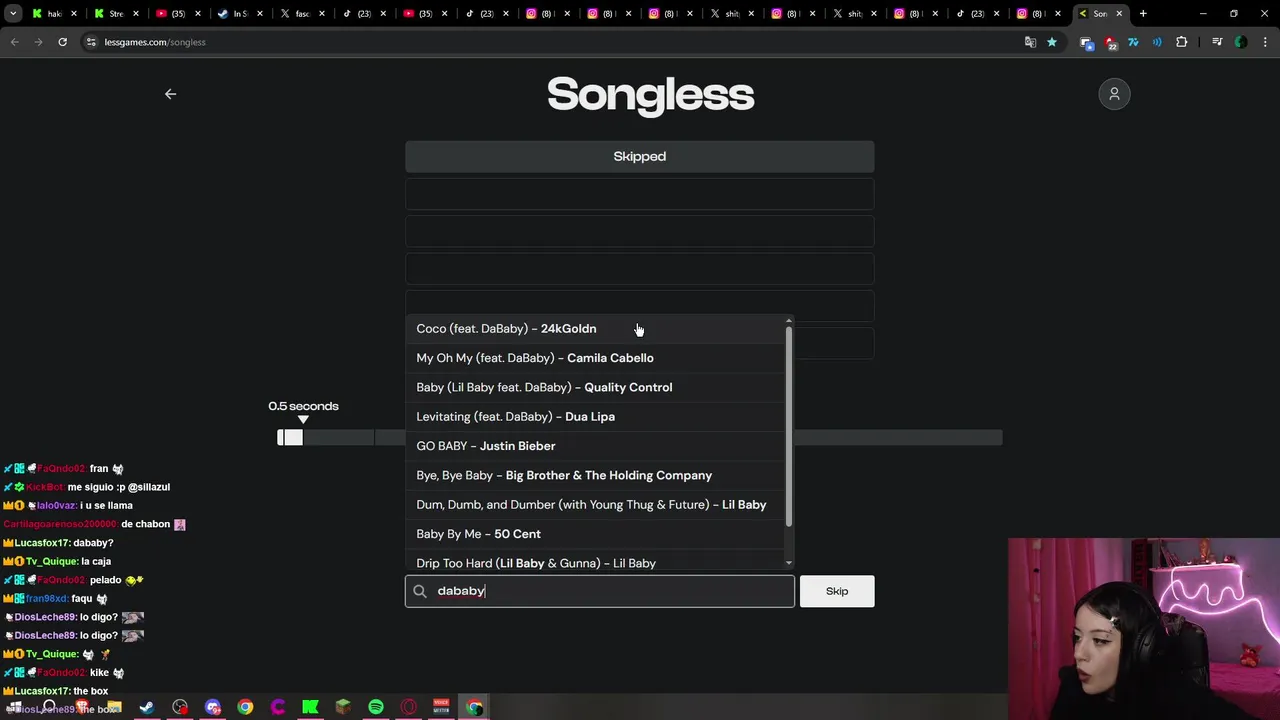Viewport: 1280px width, 720px height.
Task: Close the active Songless tab
Action: [x=1119, y=14]
